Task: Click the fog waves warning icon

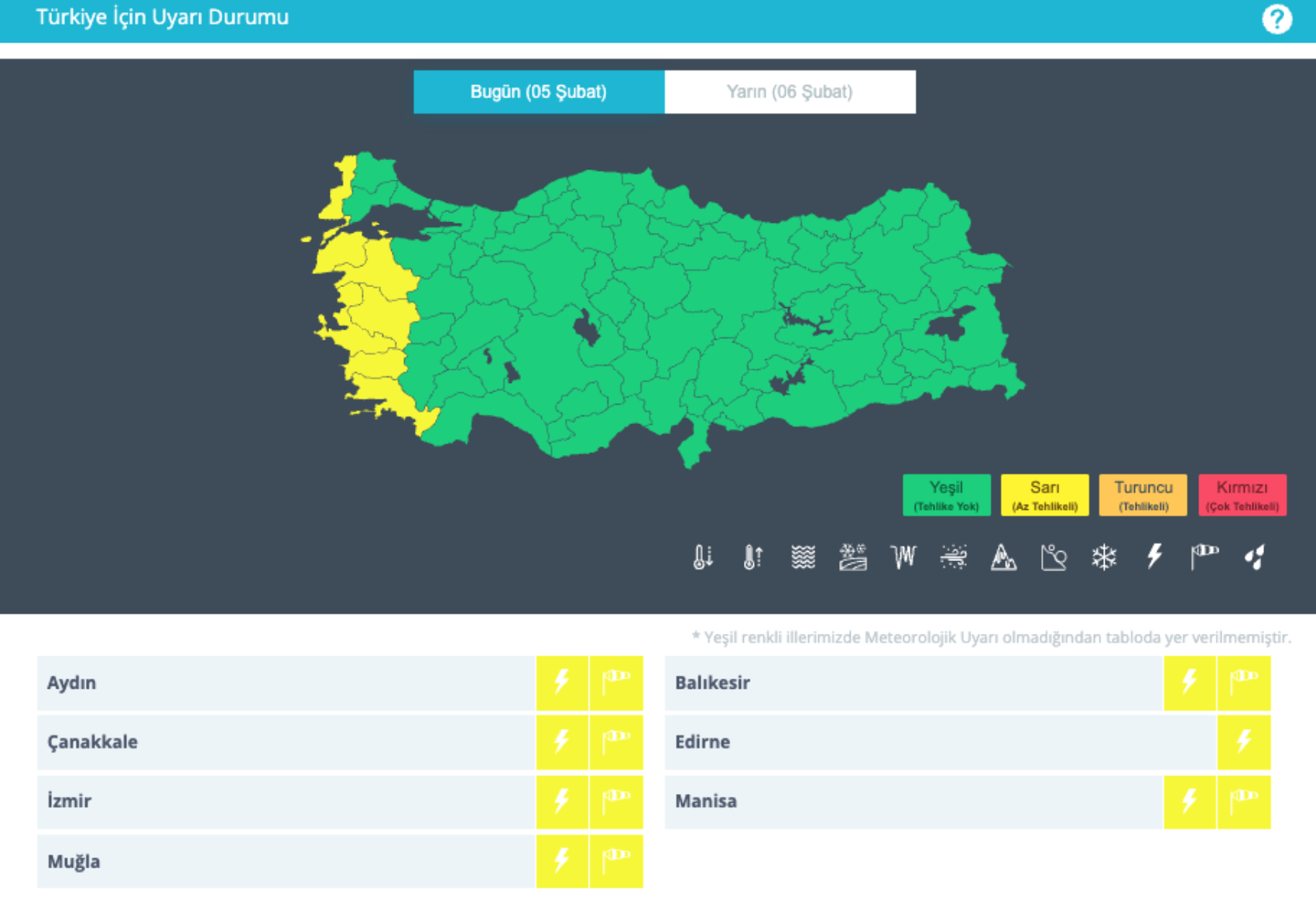Action: [803, 556]
